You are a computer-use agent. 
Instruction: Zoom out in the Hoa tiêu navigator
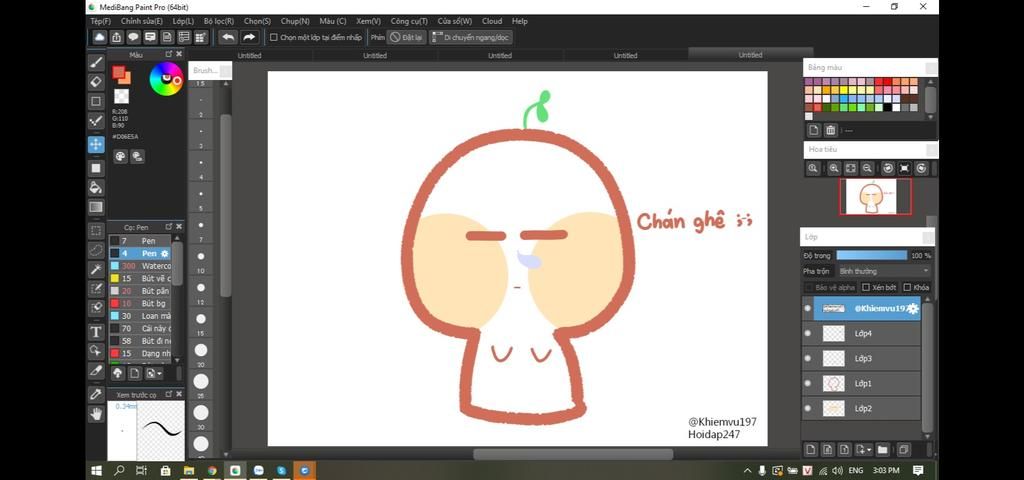point(867,168)
